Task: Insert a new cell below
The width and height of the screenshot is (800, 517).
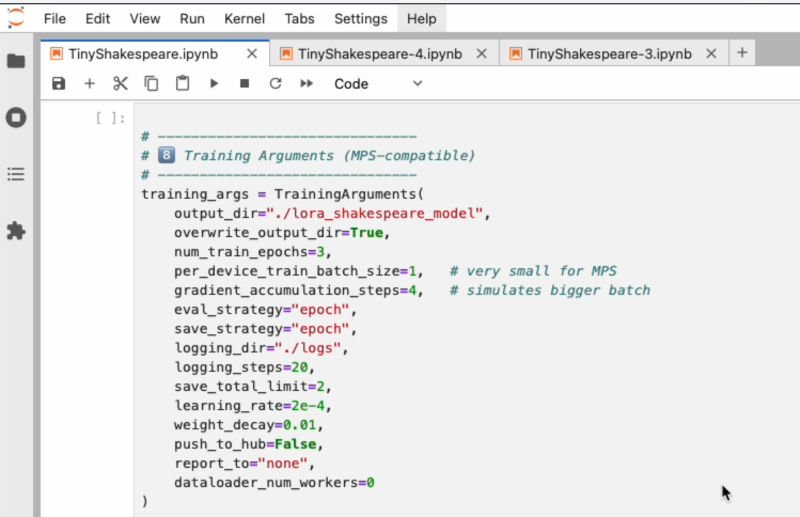Action: click(x=89, y=84)
